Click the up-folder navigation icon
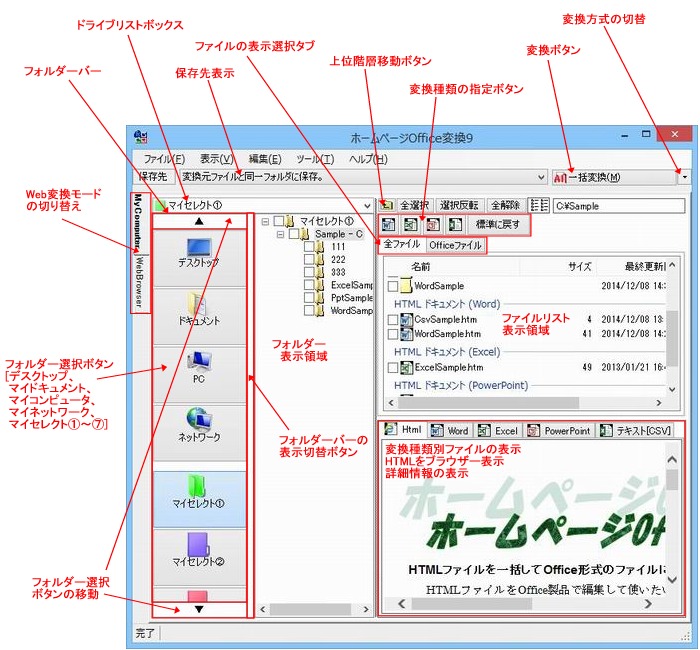This screenshot has width=700, height=650. tap(387, 205)
